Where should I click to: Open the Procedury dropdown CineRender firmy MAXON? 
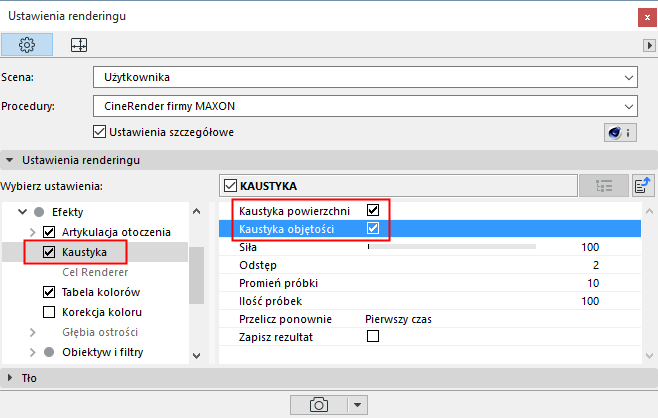coord(365,106)
